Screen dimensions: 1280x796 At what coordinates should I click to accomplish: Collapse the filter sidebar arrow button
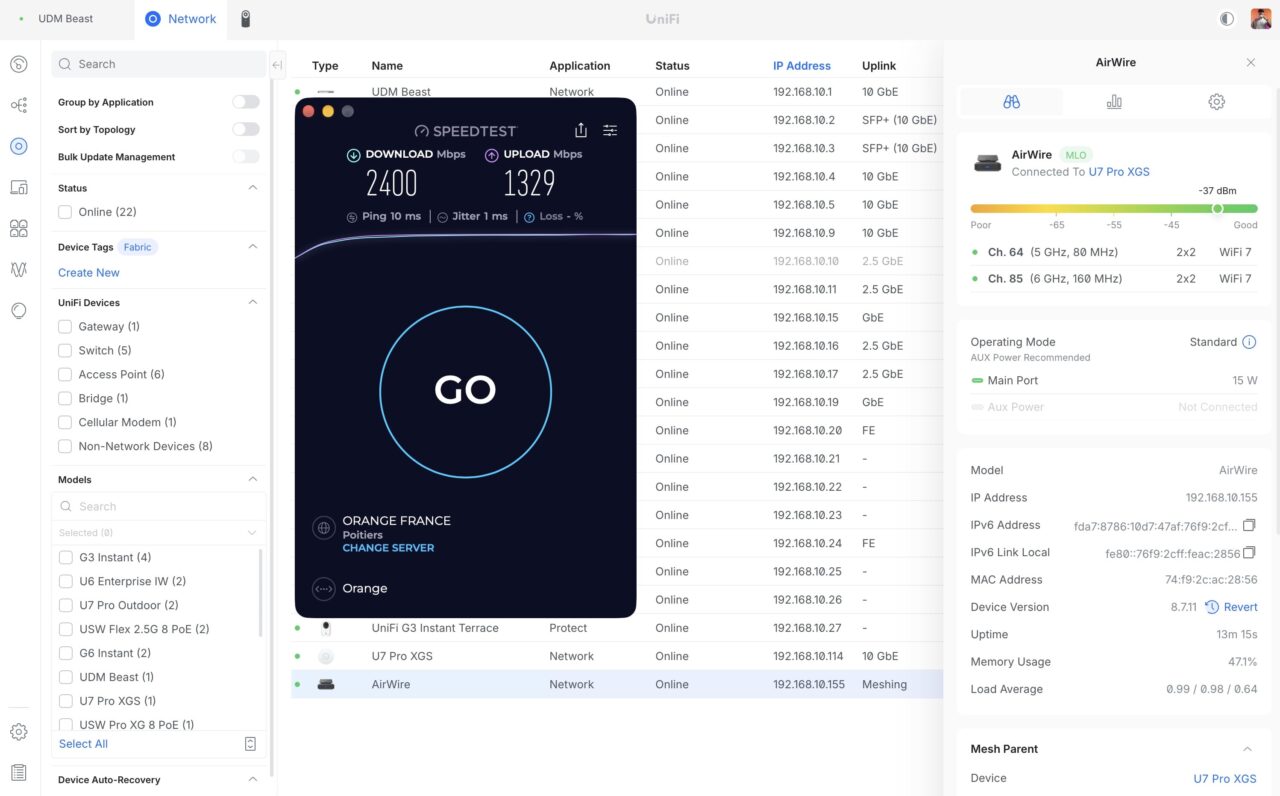coord(278,65)
